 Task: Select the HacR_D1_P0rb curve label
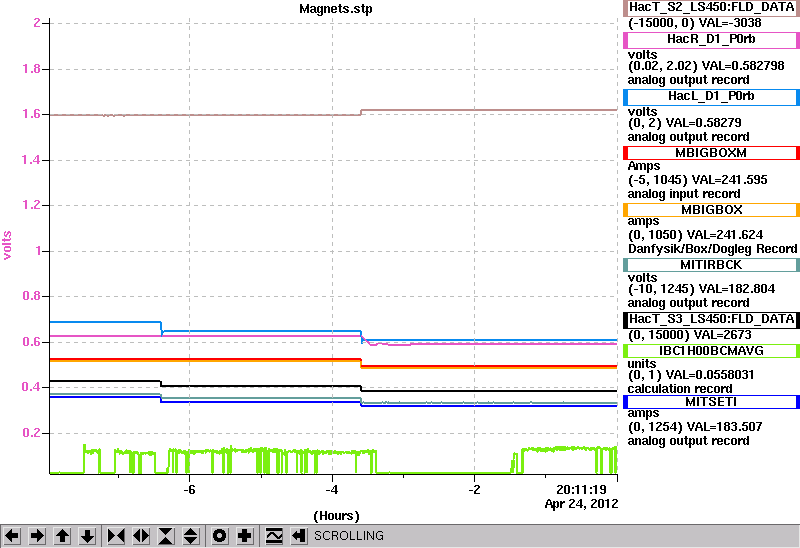711,39
